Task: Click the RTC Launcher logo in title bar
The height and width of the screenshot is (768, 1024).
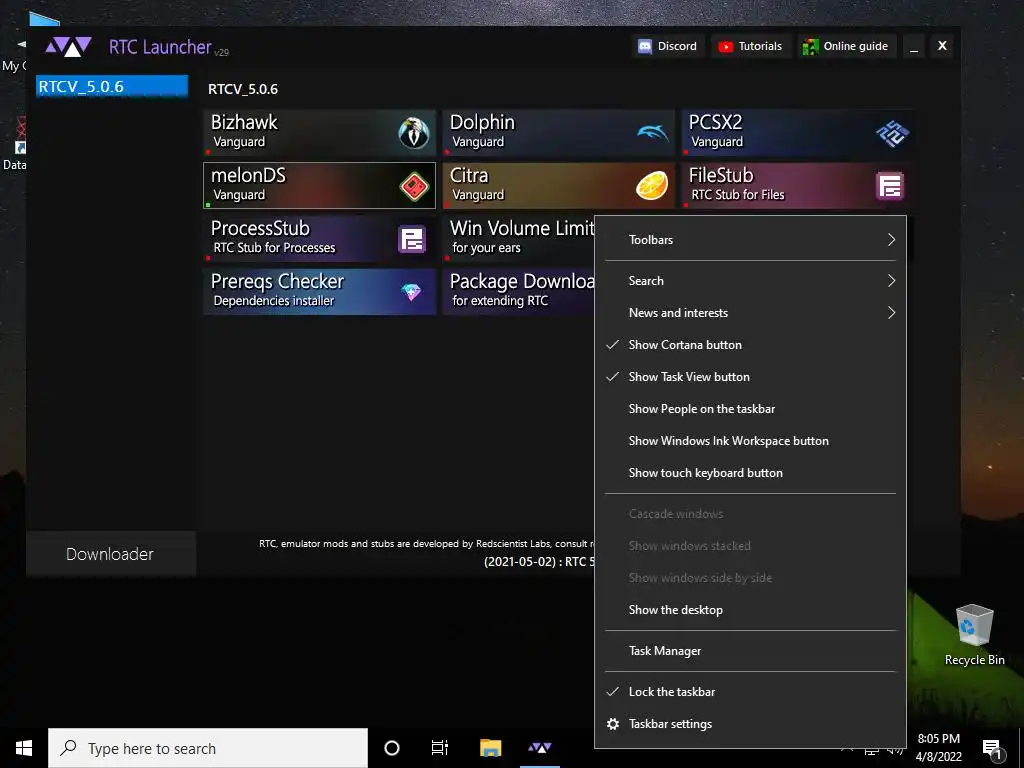Action: click(69, 47)
